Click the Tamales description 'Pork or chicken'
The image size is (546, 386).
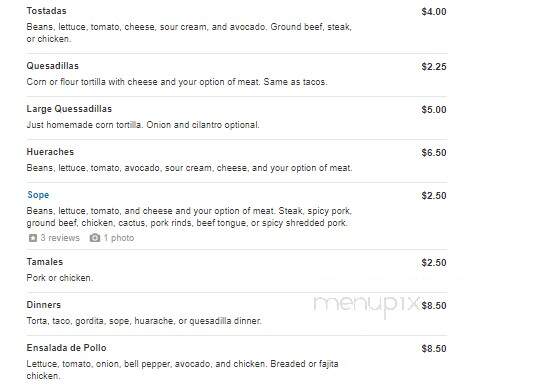click(60, 278)
